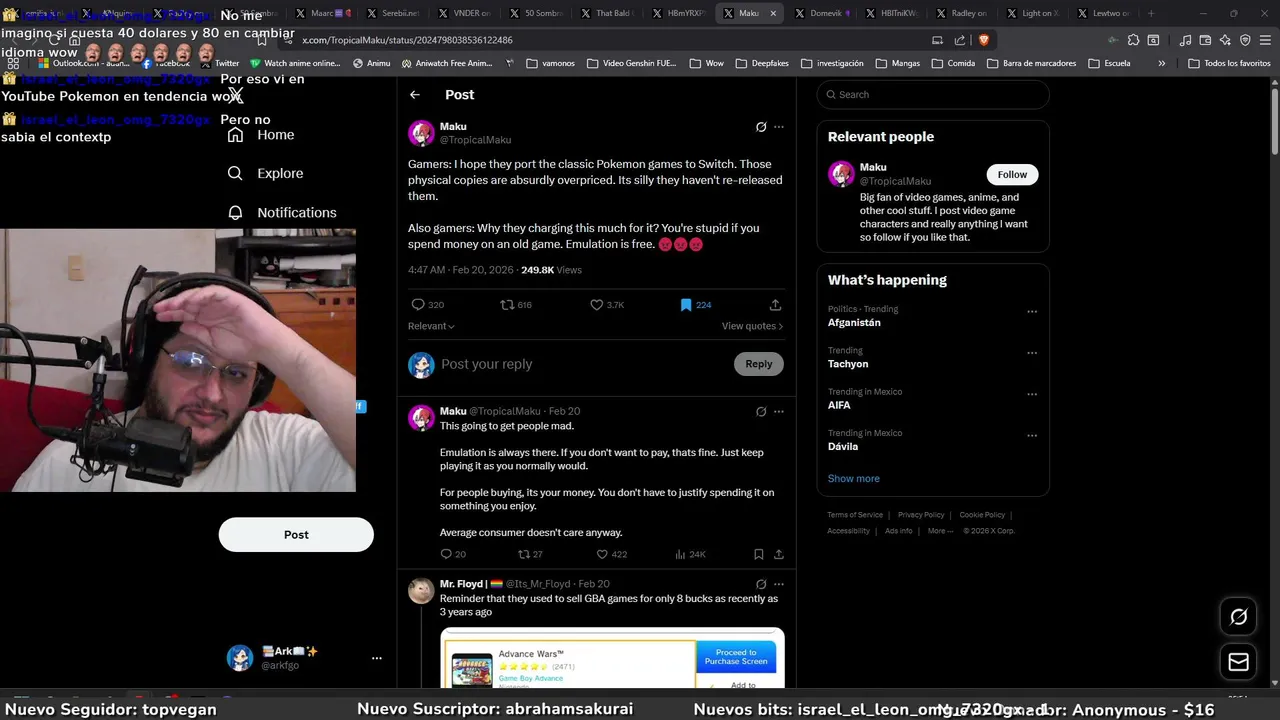Open Privacy Policy footer link
The height and width of the screenshot is (720, 1280).
[x=921, y=515]
